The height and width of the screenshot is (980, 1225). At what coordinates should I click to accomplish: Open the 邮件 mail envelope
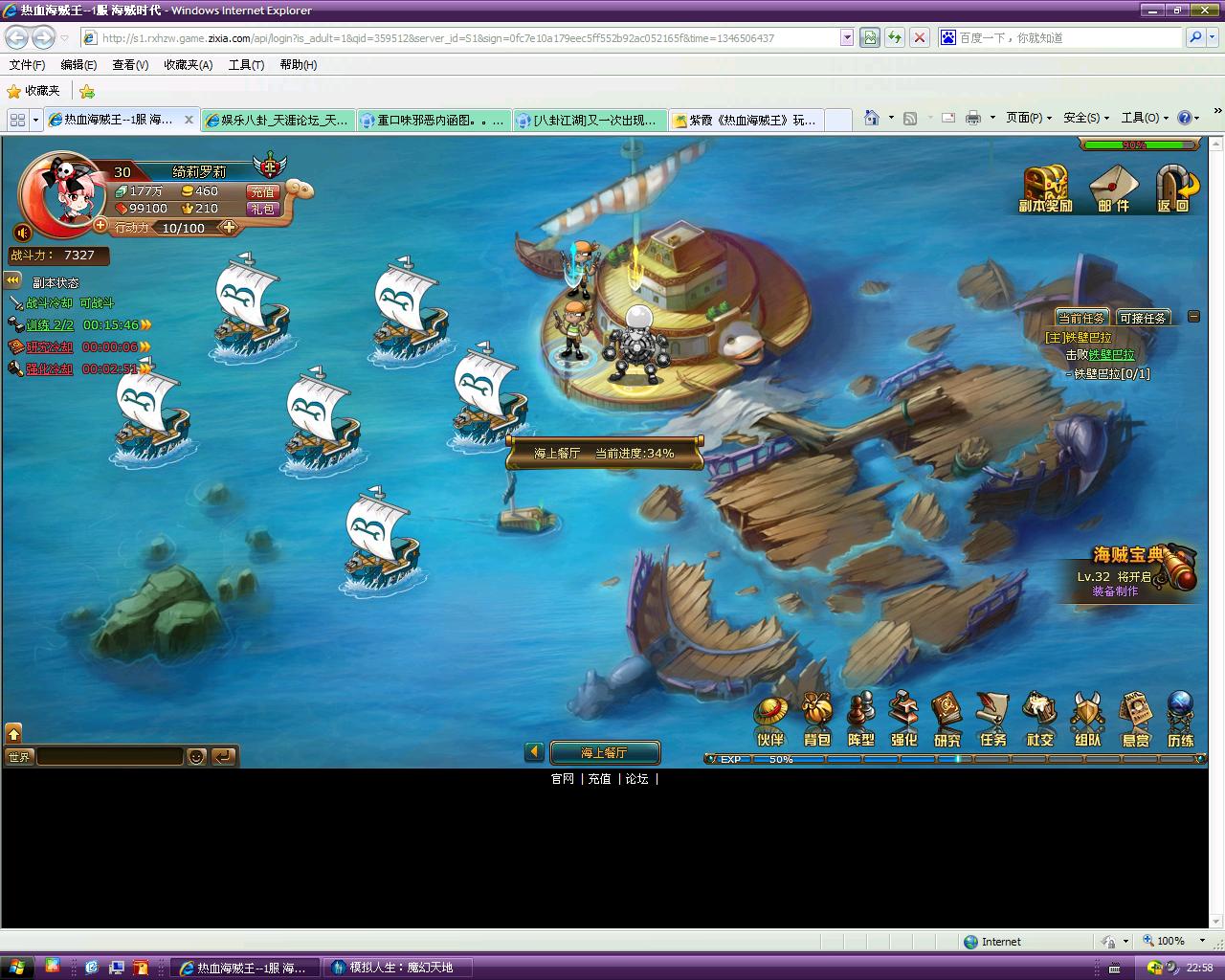pyautogui.click(x=1113, y=189)
